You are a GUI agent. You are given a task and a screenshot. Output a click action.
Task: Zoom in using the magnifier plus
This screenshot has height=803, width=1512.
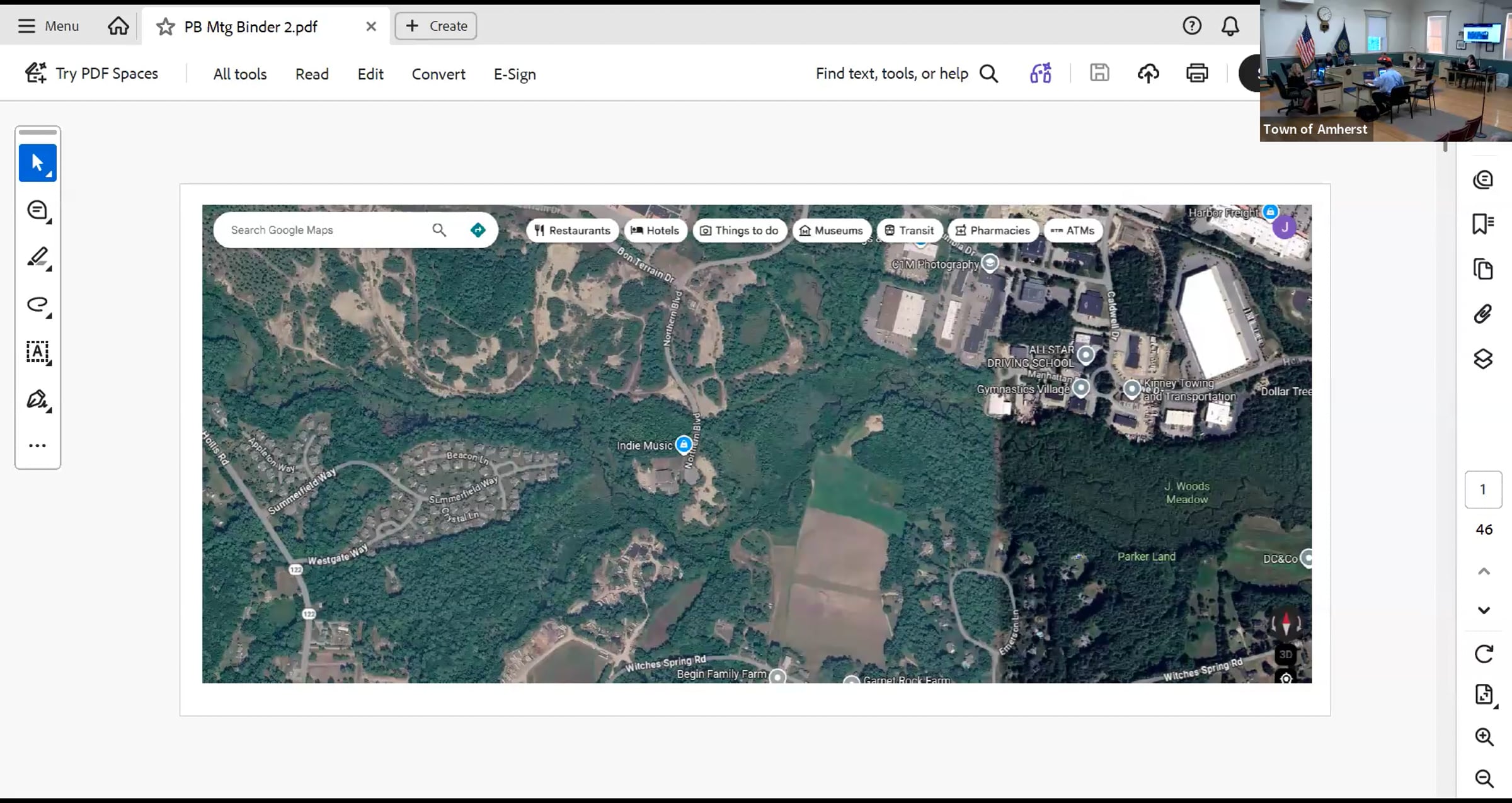point(1484,737)
